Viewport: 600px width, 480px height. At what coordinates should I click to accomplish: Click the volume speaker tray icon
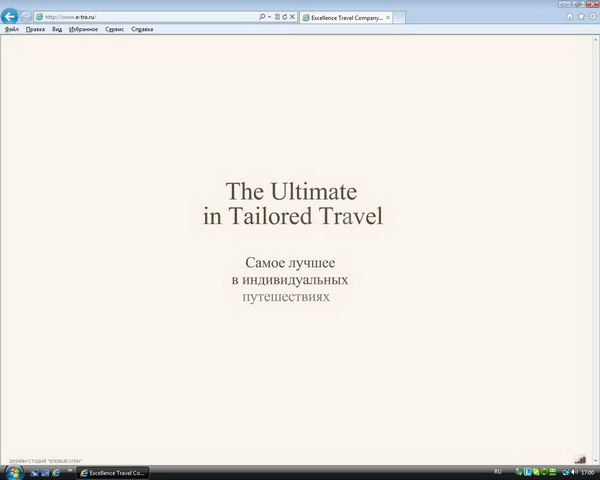(x=574, y=472)
